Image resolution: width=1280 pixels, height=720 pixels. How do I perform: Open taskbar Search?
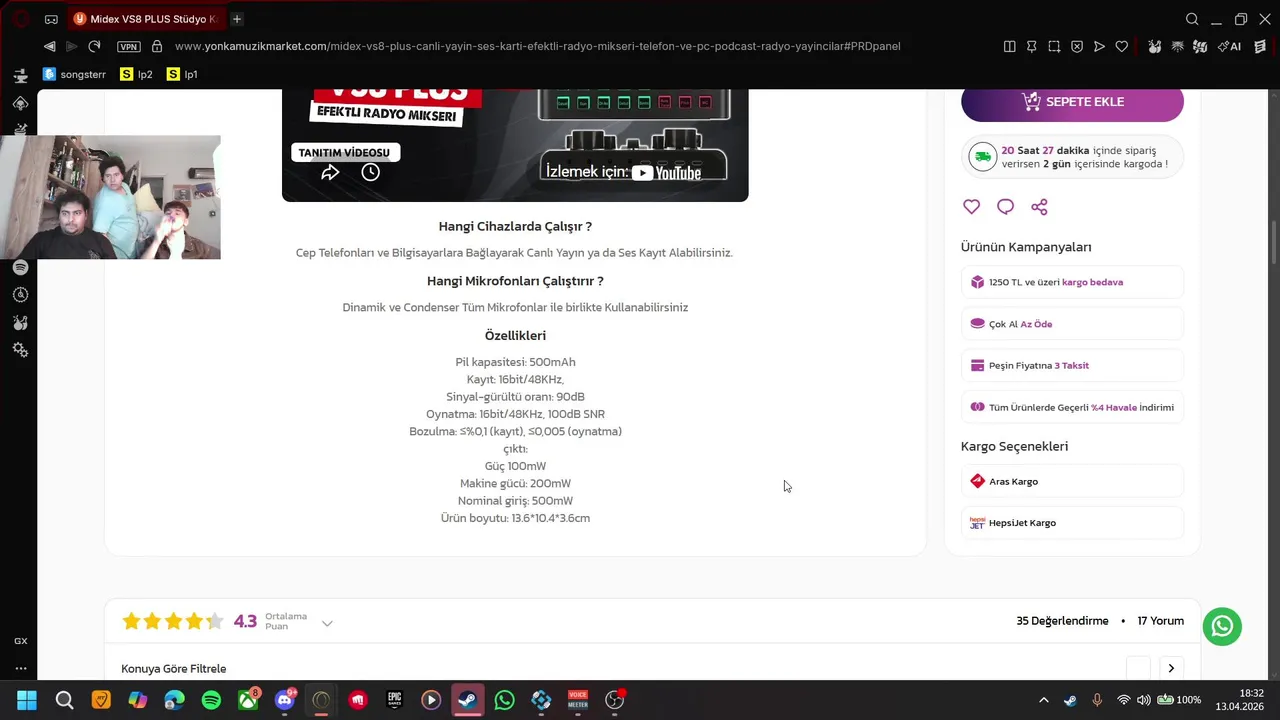pos(64,700)
